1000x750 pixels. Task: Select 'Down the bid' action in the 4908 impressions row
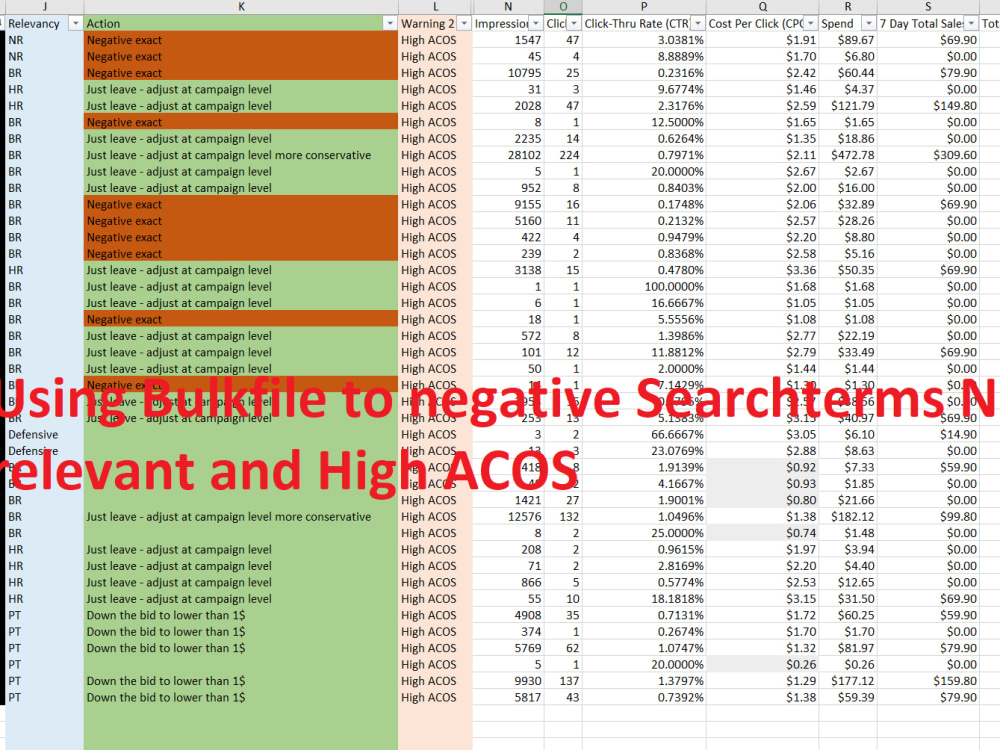click(x=241, y=615)
